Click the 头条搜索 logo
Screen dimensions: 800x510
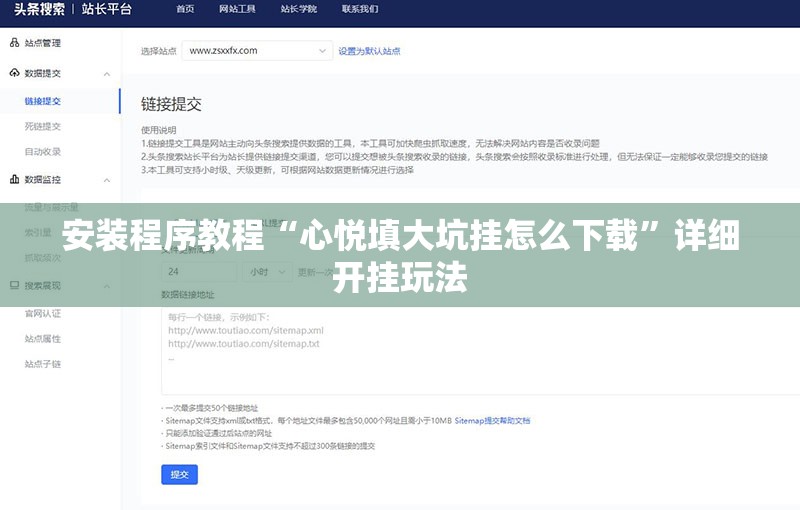pos(39,9)
